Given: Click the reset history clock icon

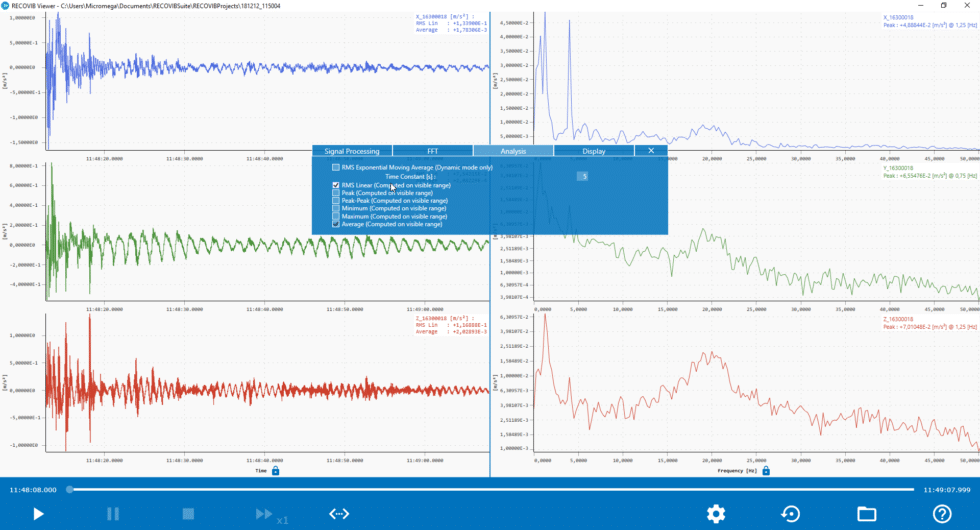Looking at the screenshot, I should (791, 514).
